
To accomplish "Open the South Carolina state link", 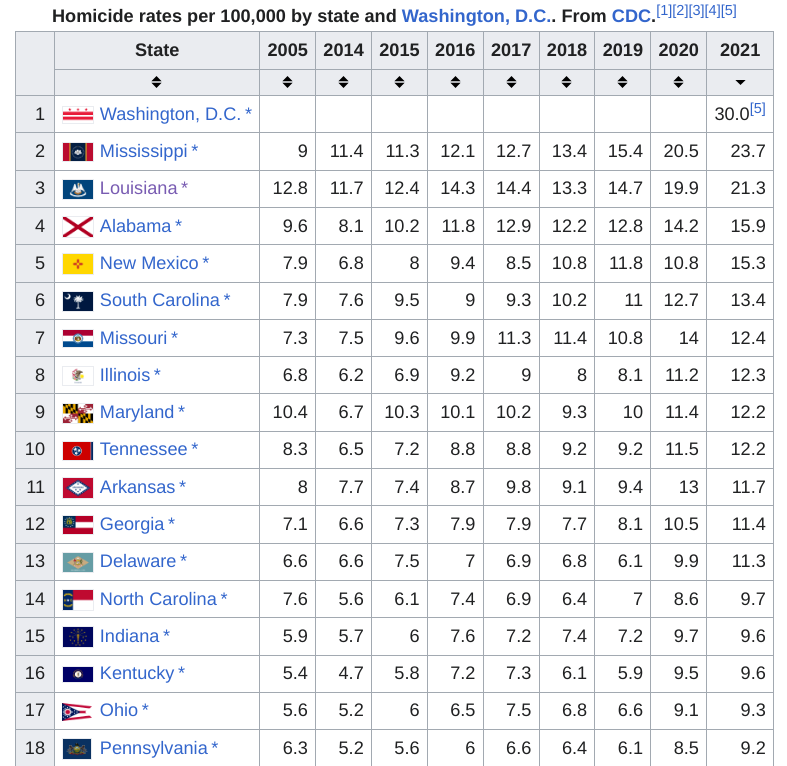I will pos(160,300).
